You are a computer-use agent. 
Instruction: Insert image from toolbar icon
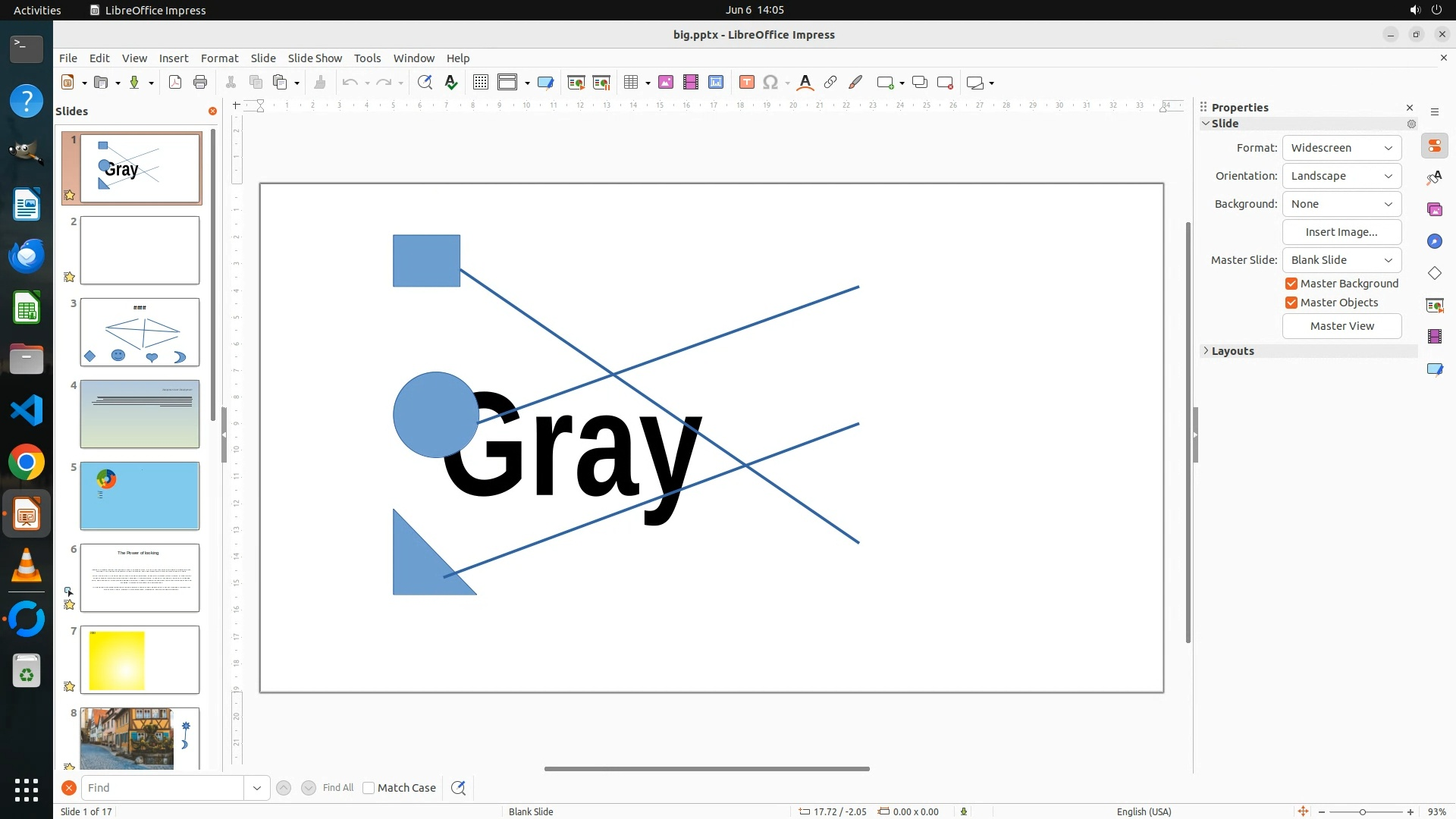point(666,83)
